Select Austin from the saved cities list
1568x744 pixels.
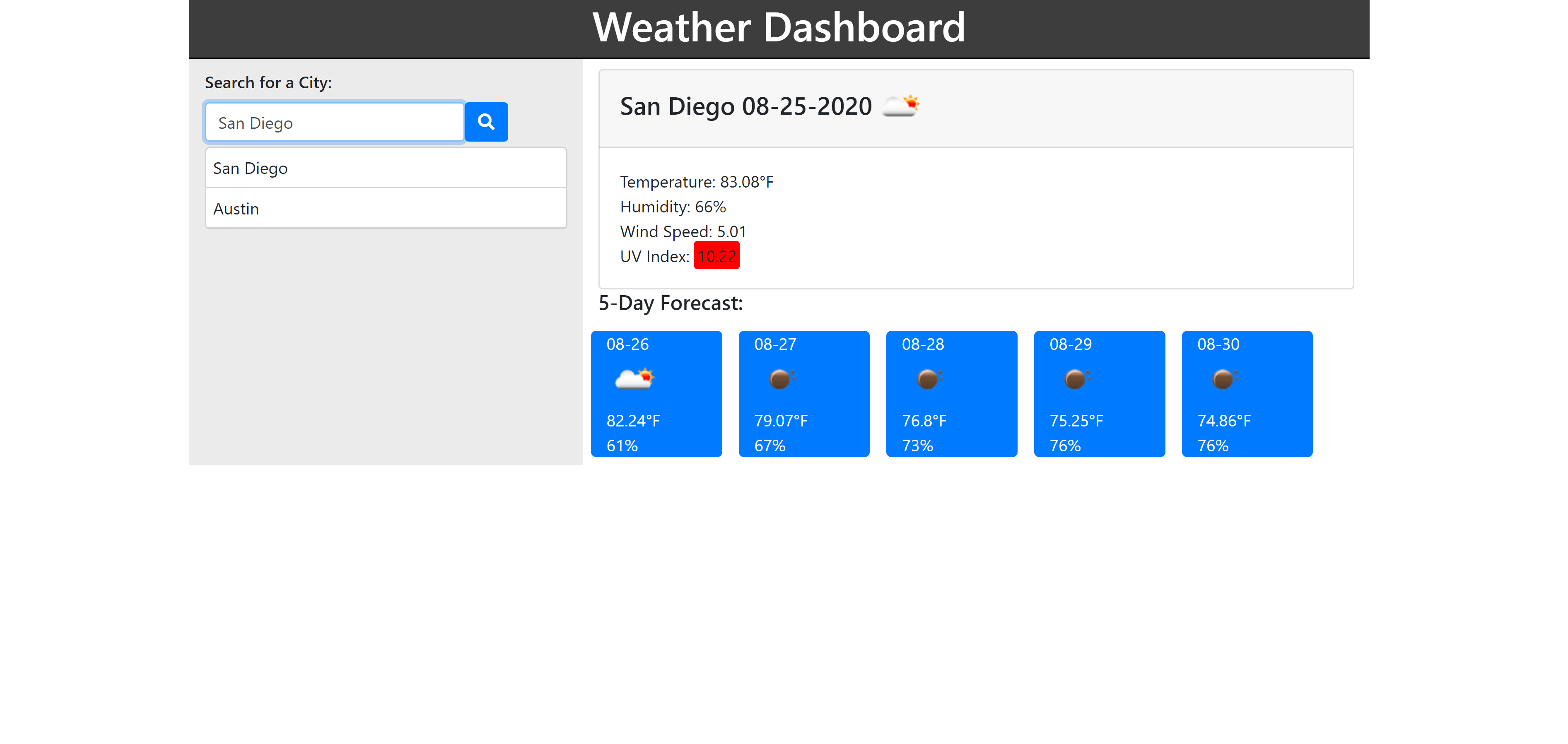point(385,208)
